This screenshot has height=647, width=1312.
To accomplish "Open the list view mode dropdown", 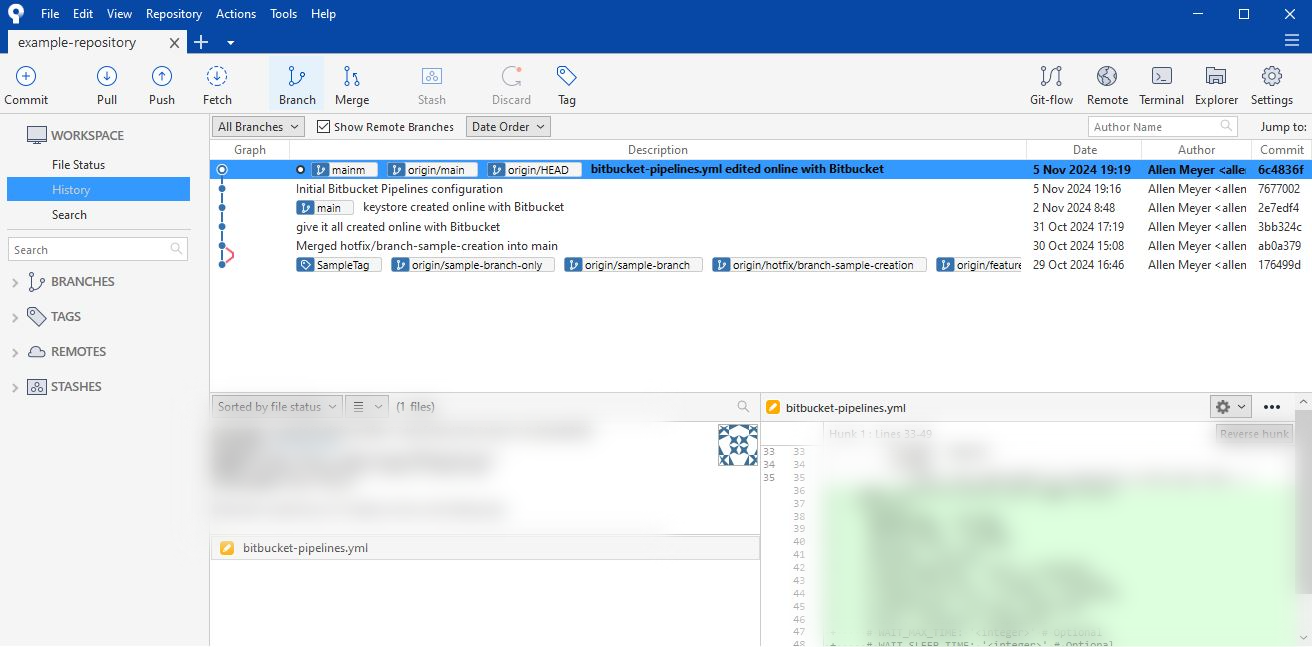I will (x=366, y=406).
